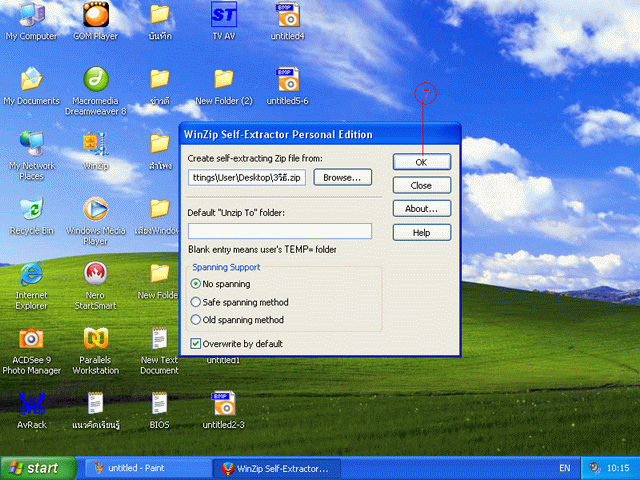Click the Help button
The width and height of the screenshot is (640, 480).
tap(422, 232)
